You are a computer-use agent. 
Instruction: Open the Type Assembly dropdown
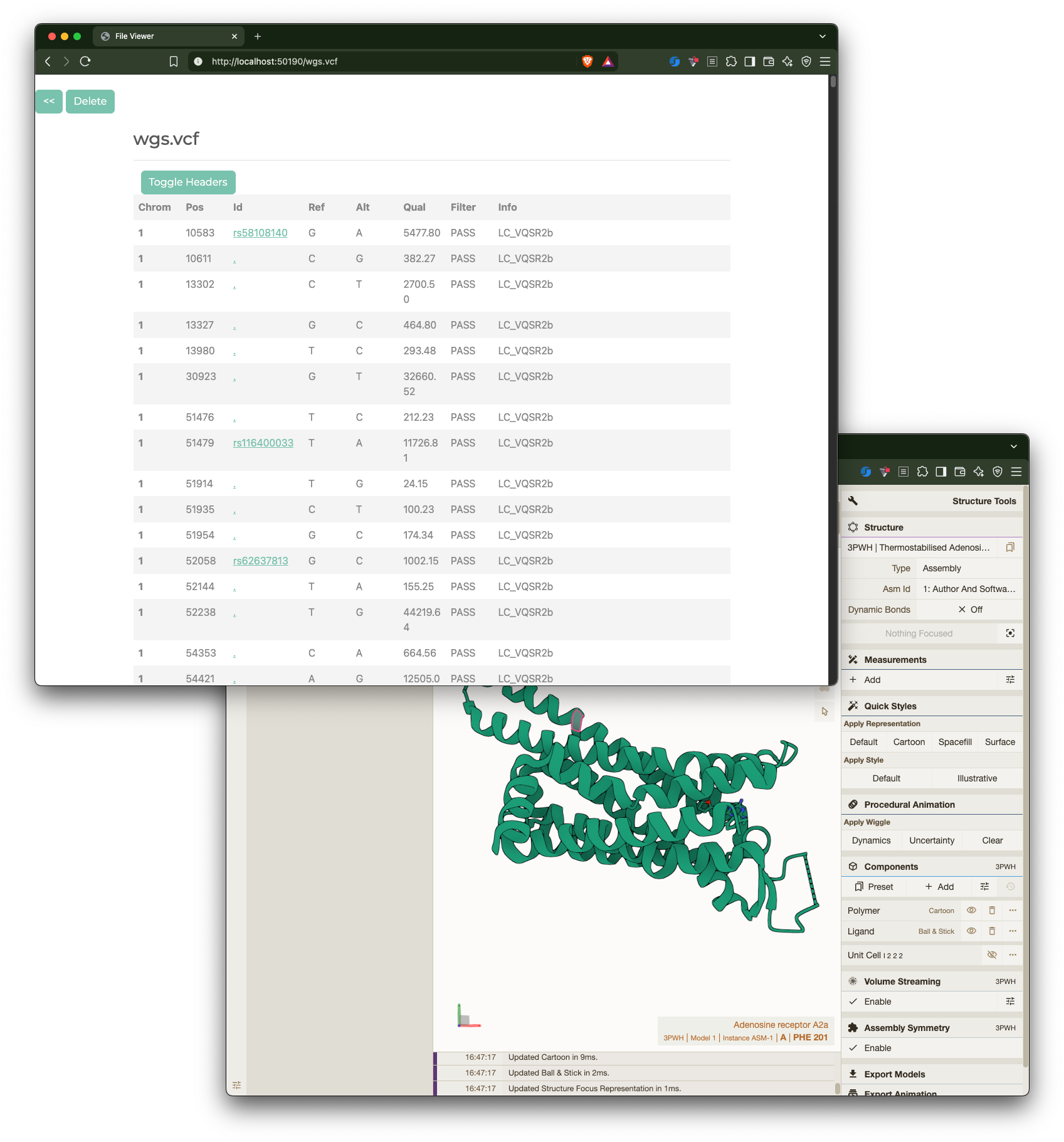[969, 568]
